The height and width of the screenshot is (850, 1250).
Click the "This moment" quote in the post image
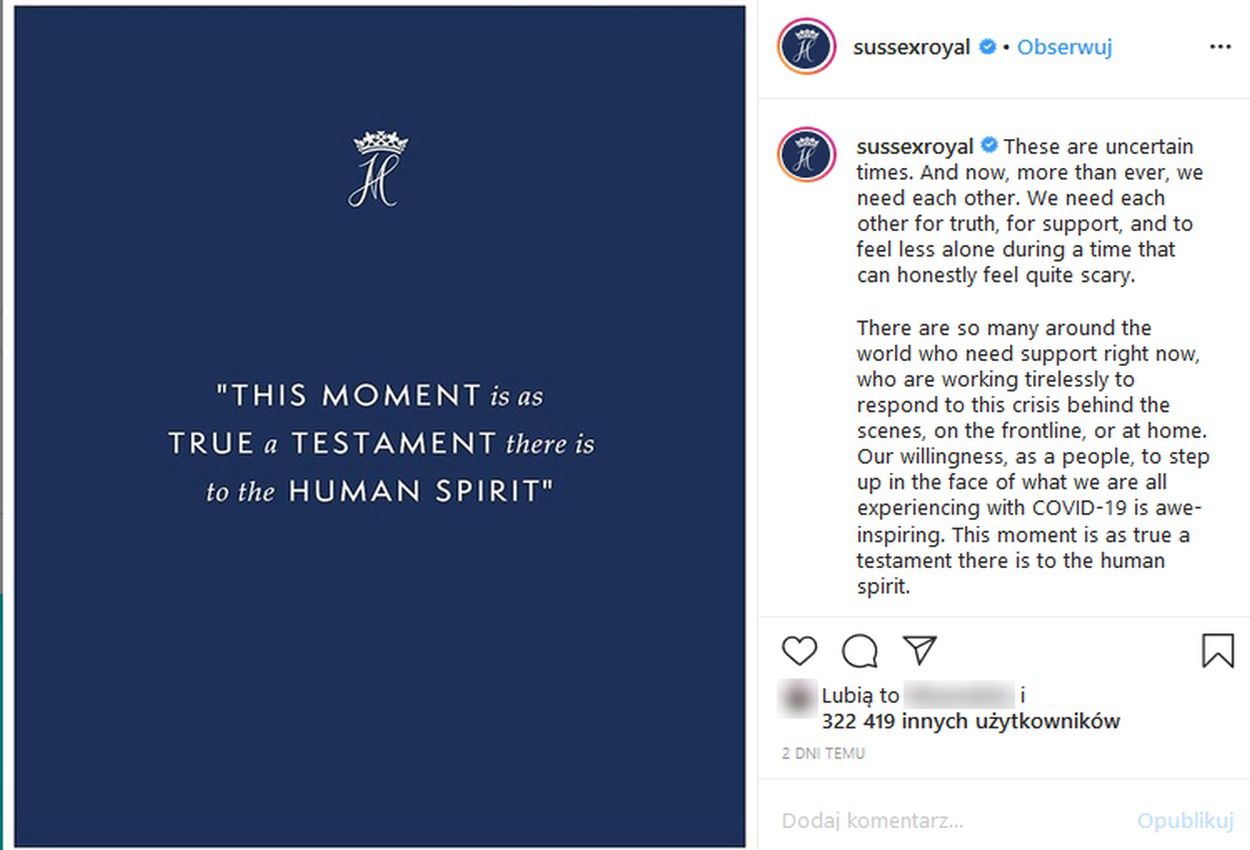pyautogui.click(x=380, y=443)
